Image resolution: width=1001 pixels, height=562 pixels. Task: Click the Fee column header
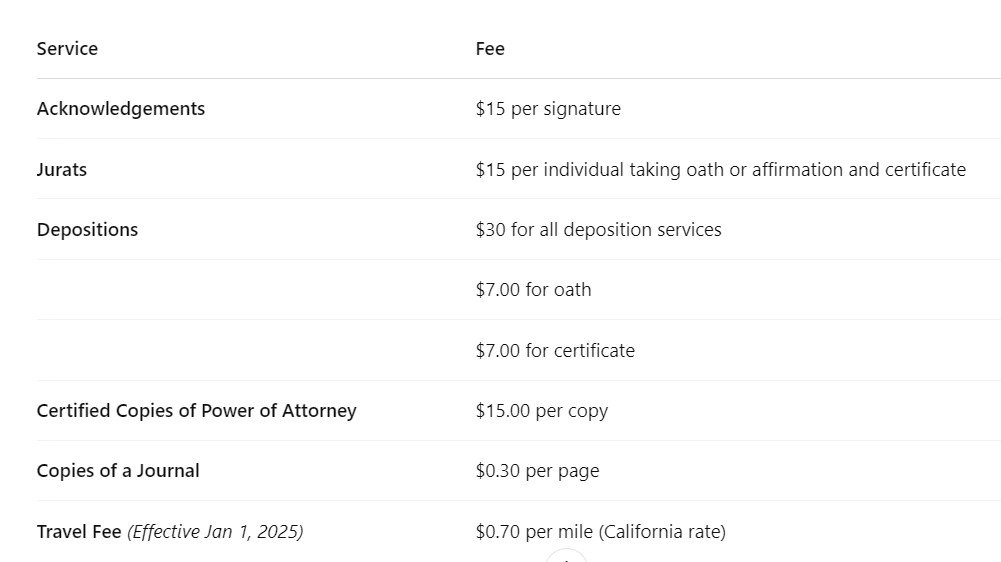coord(490,49)
